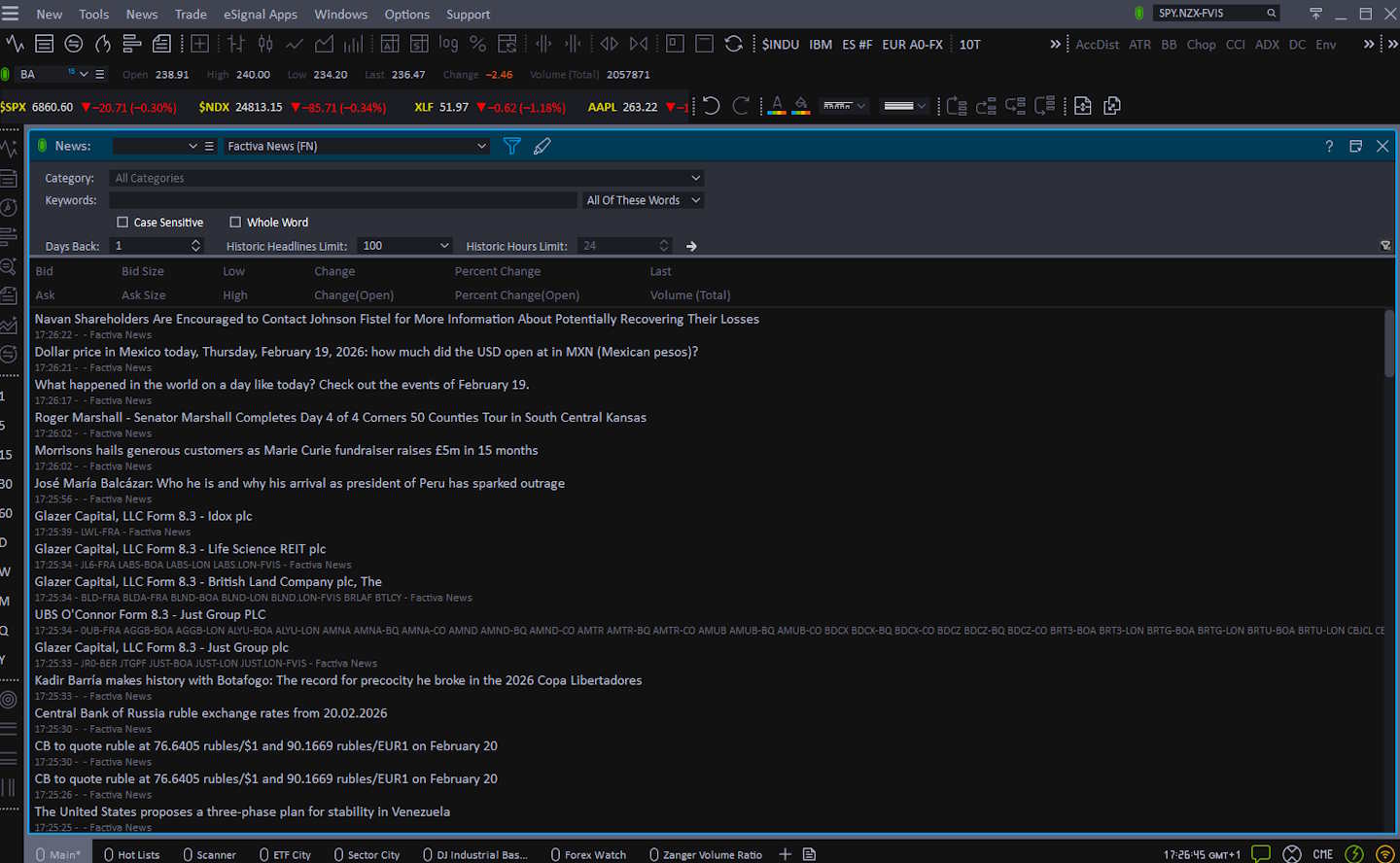
Task: Open Central Bank of Russia ruble headline
Action: point(211,712)
